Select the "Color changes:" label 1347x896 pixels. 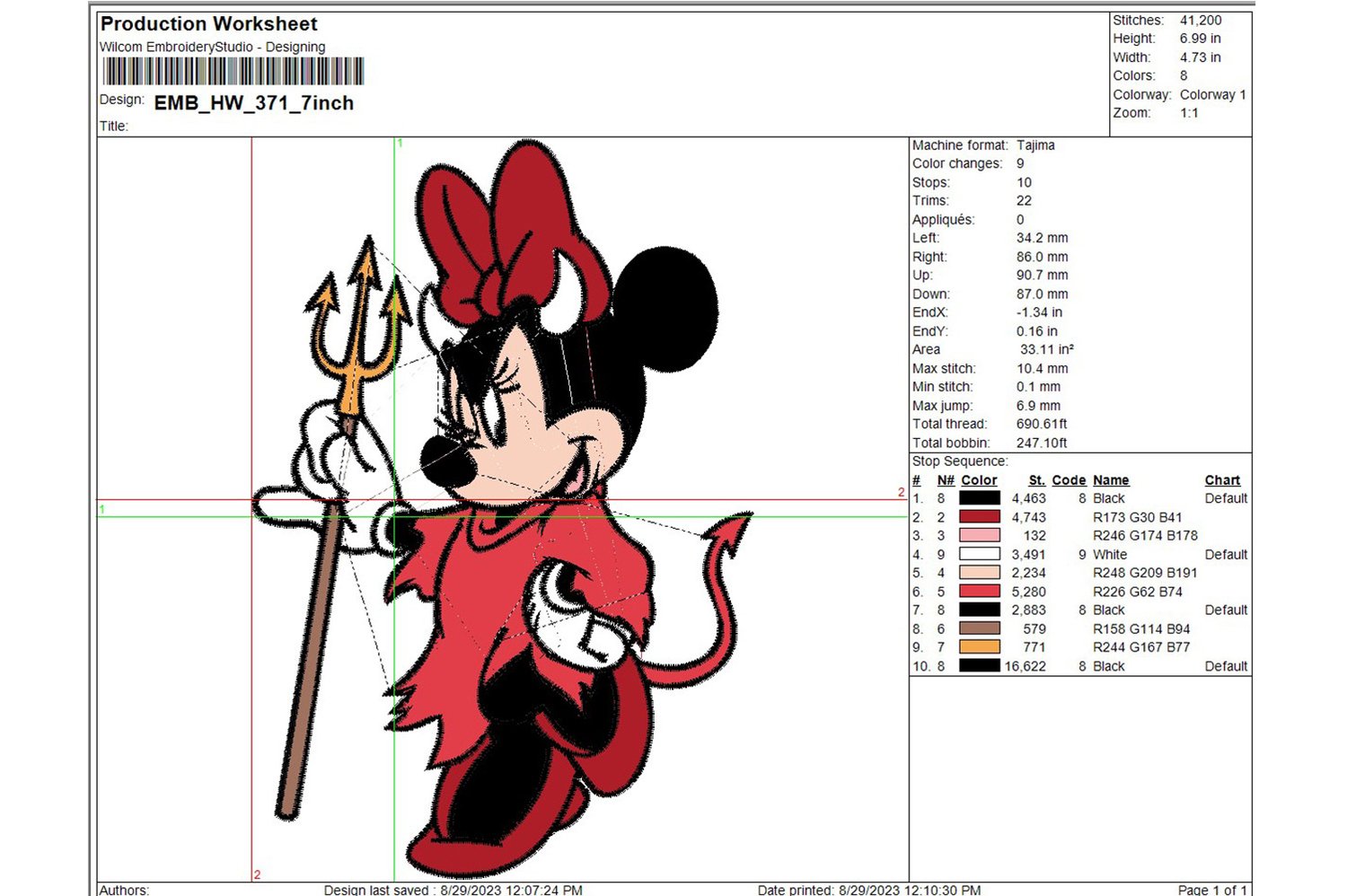pos(957,163)
